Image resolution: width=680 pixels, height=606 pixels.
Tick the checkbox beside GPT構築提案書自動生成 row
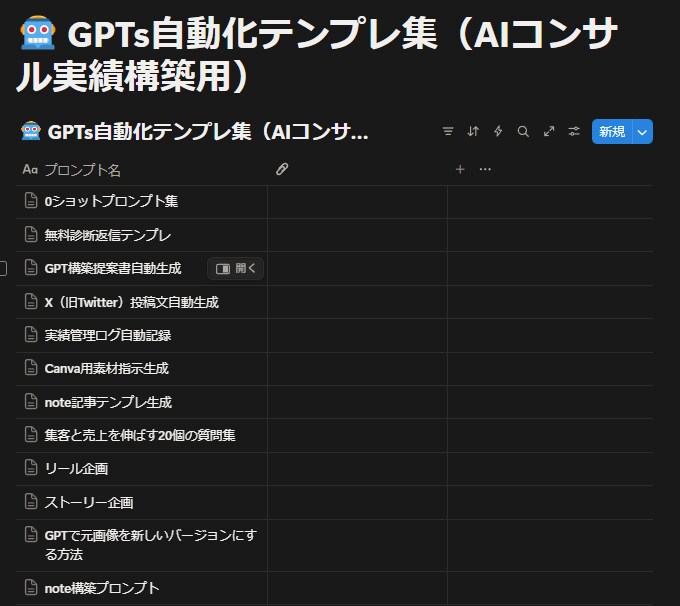coord(3,269)
